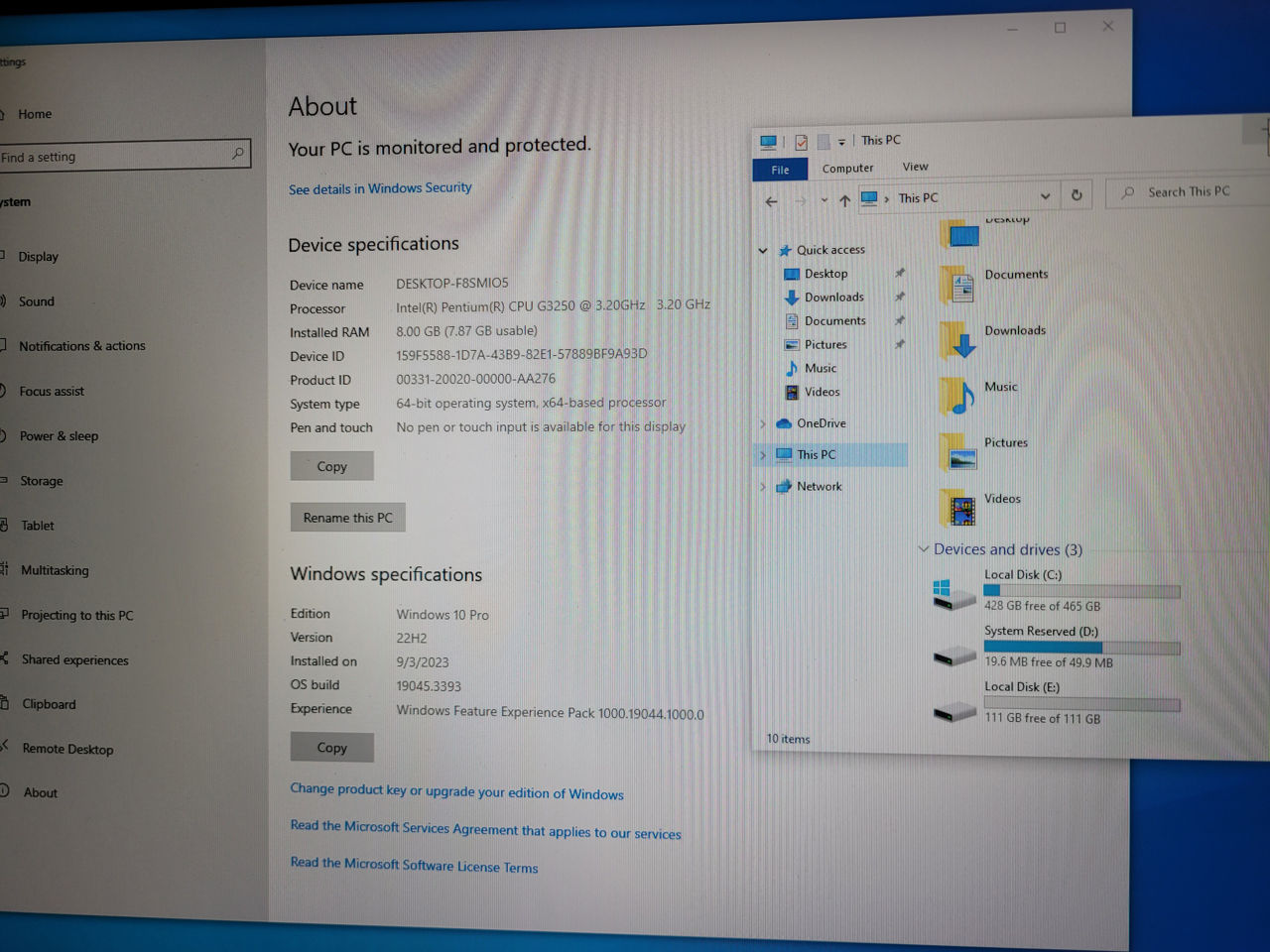Open Sound settings in the sidebar

tap(37, 301)
